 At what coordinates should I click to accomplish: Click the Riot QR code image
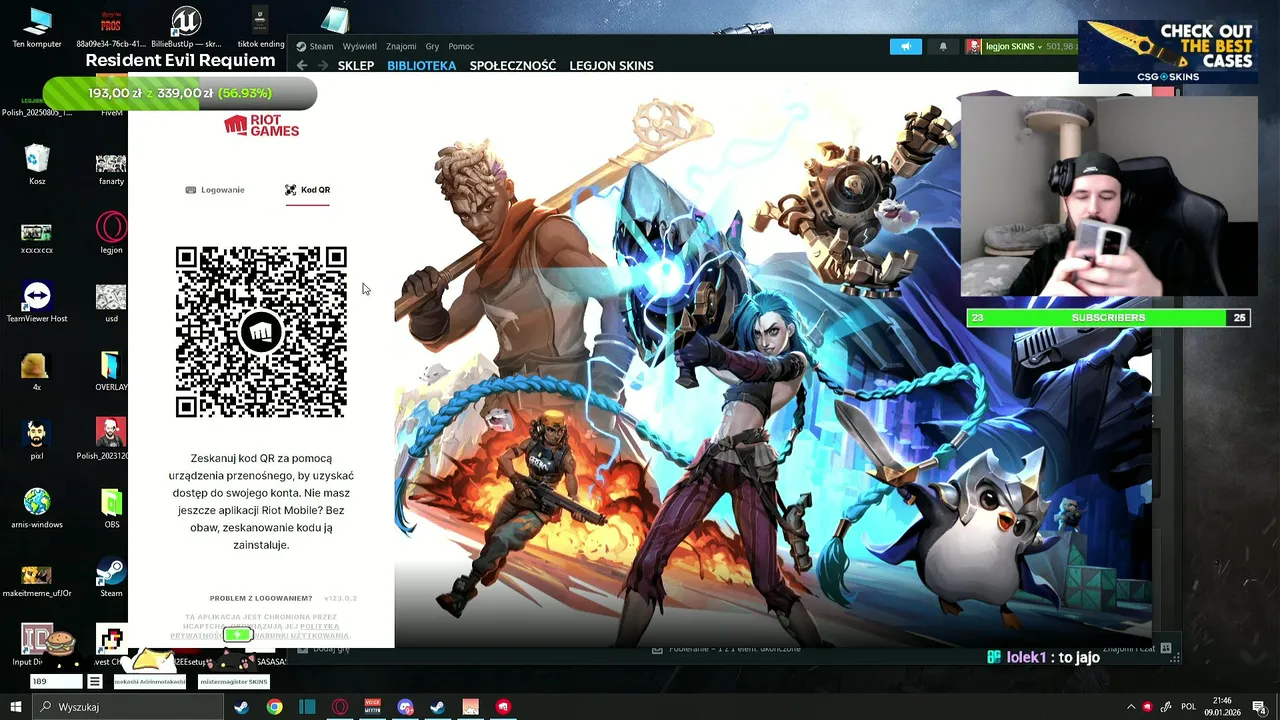click(261, 332)
